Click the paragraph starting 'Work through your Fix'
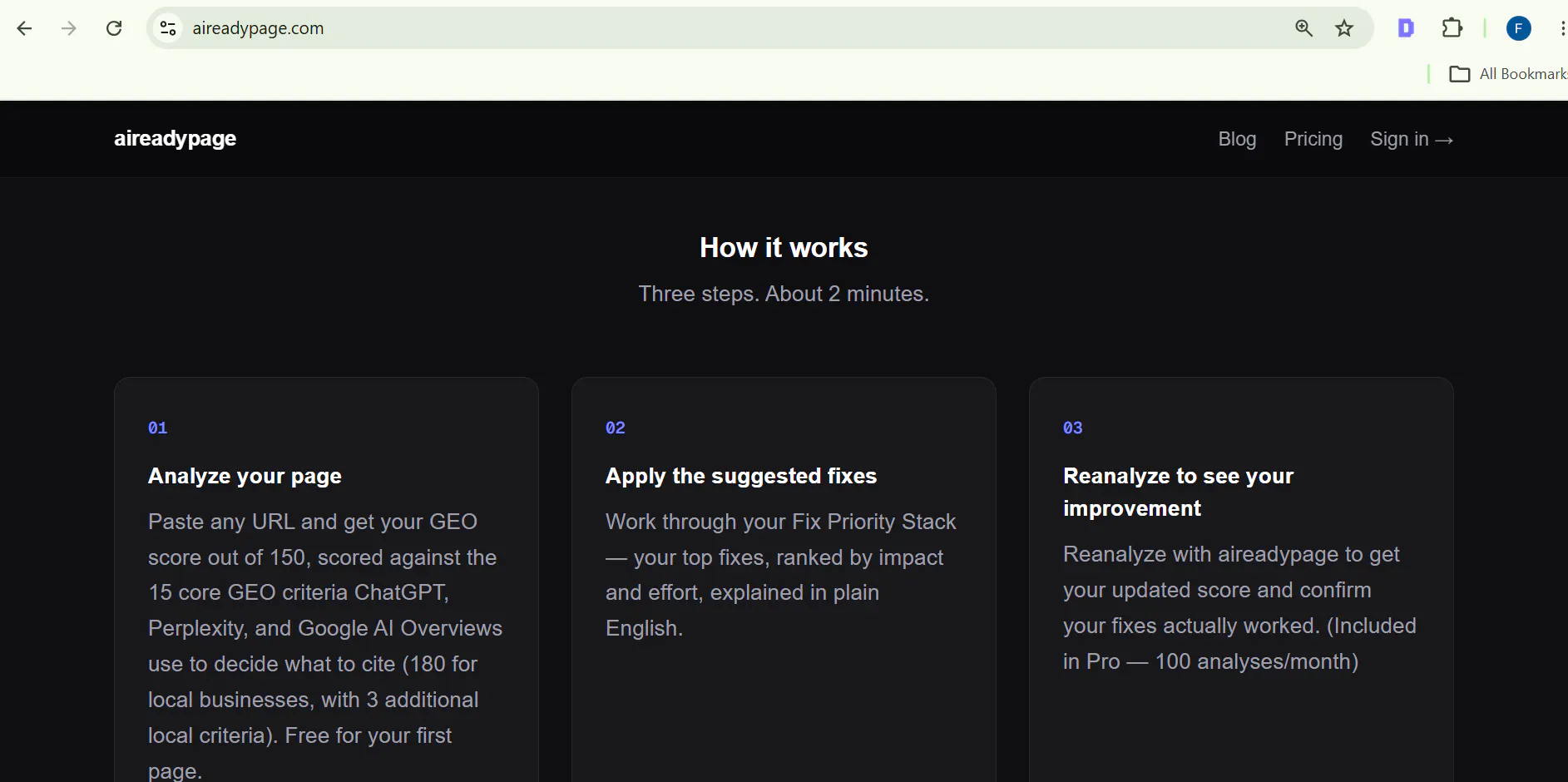This screenshot has height=782, width=1568. [781, 575]
